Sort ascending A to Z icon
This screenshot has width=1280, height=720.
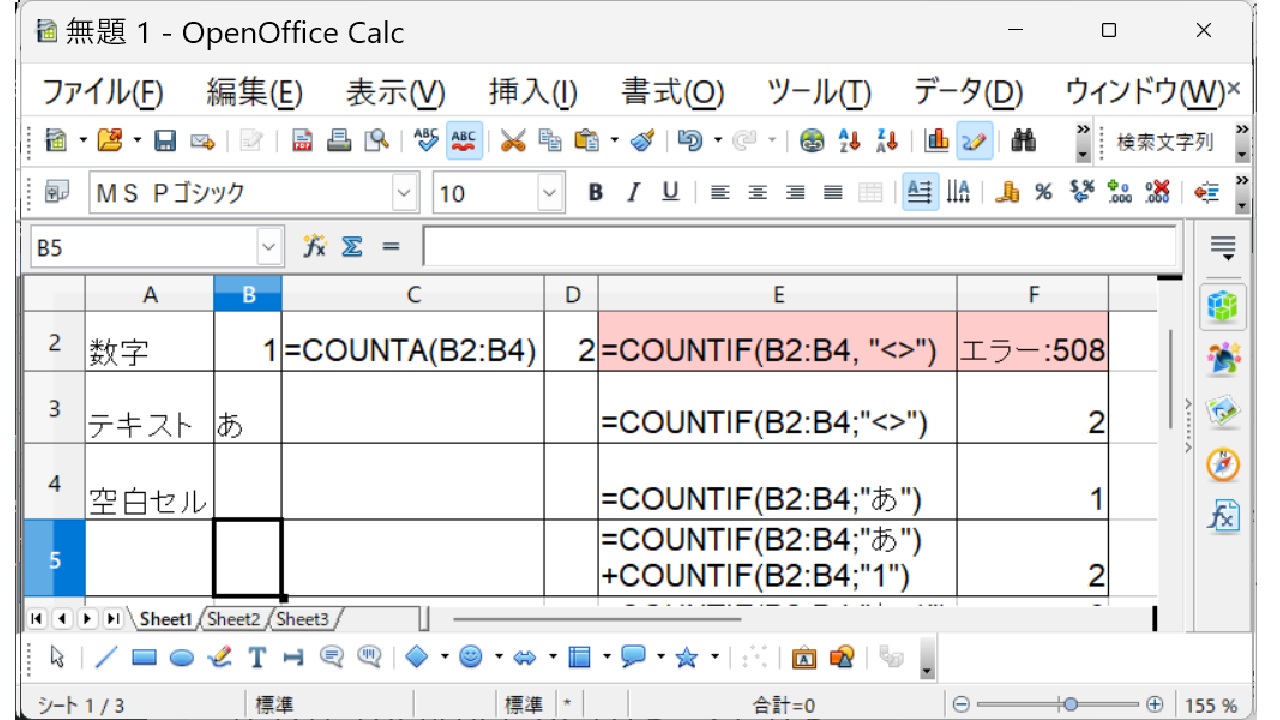849,142
